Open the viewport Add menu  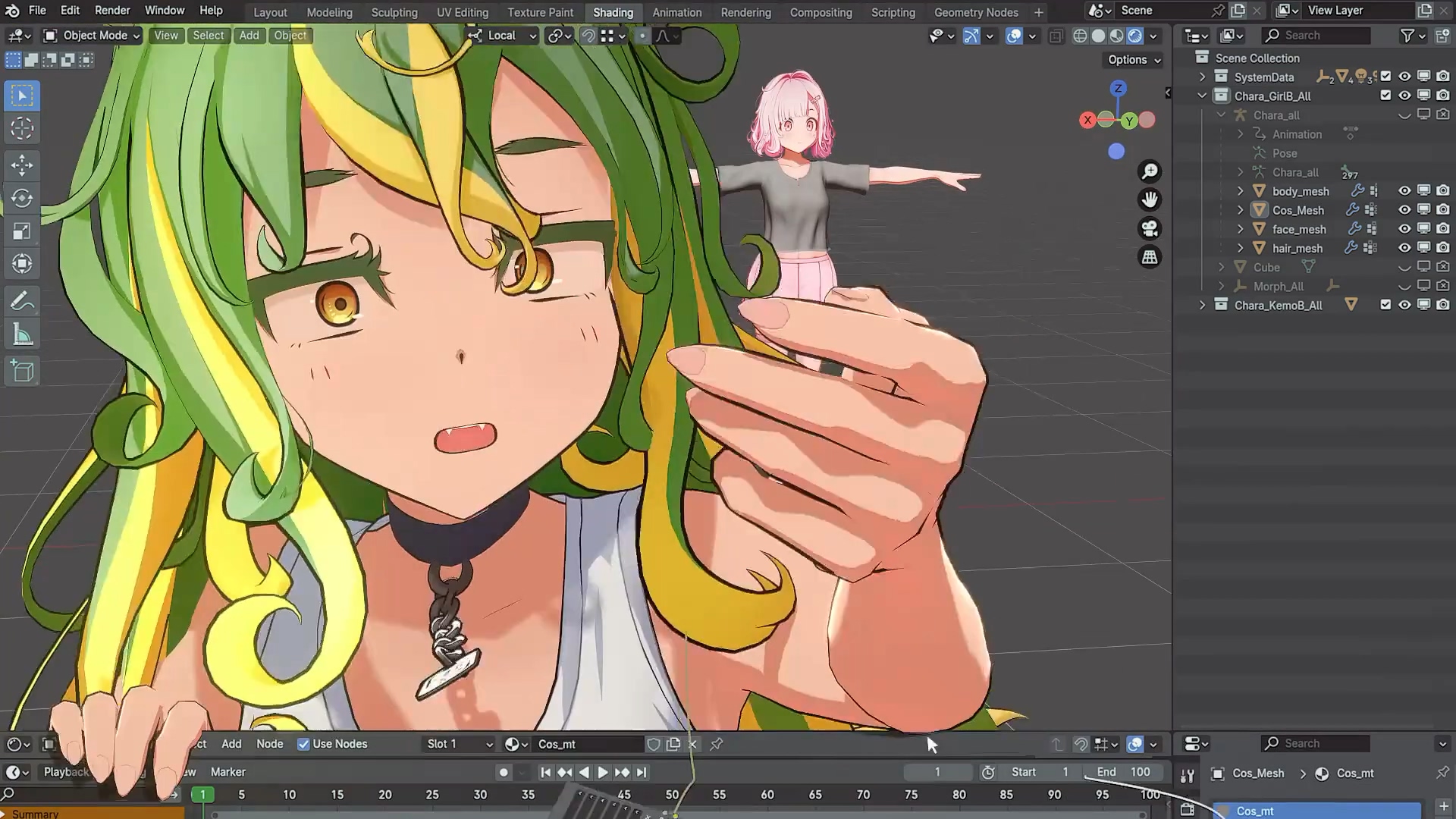[x=249, y=36]
